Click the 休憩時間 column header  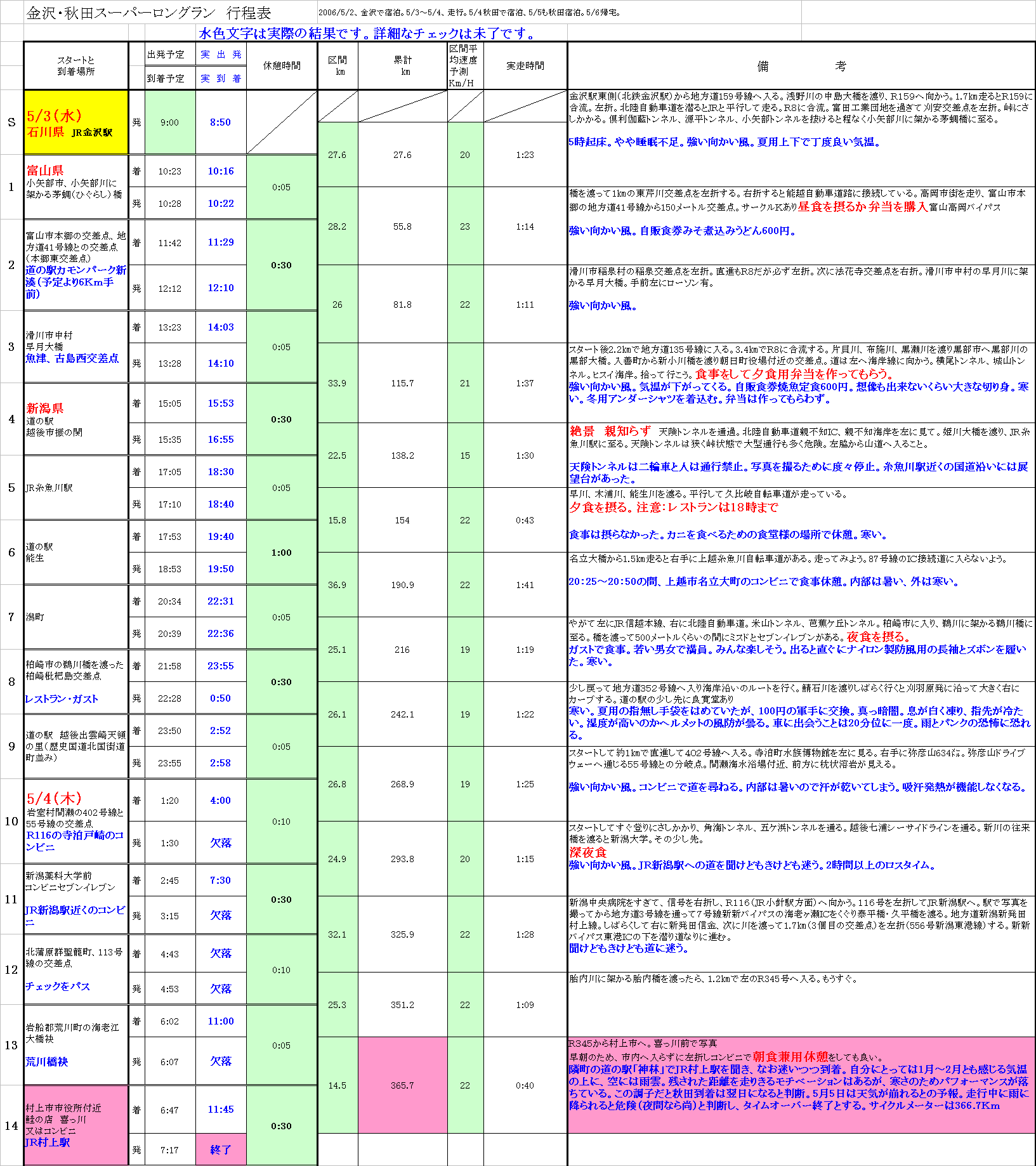(x=281, y=66)
